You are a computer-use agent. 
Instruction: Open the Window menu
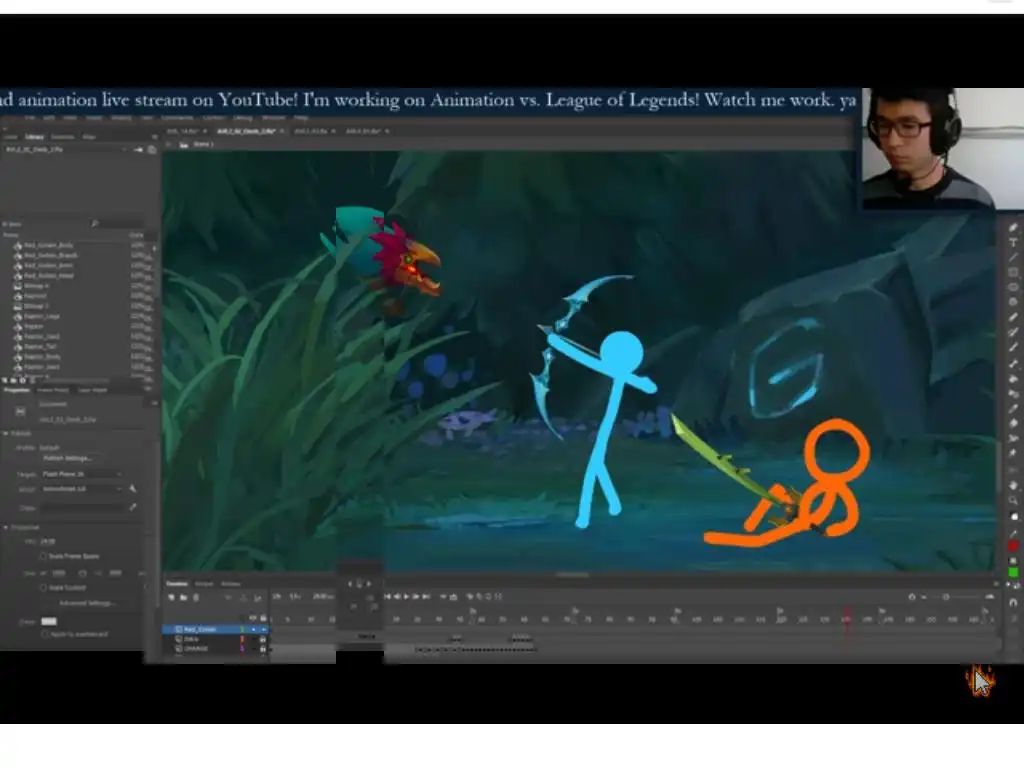(274, 118)
